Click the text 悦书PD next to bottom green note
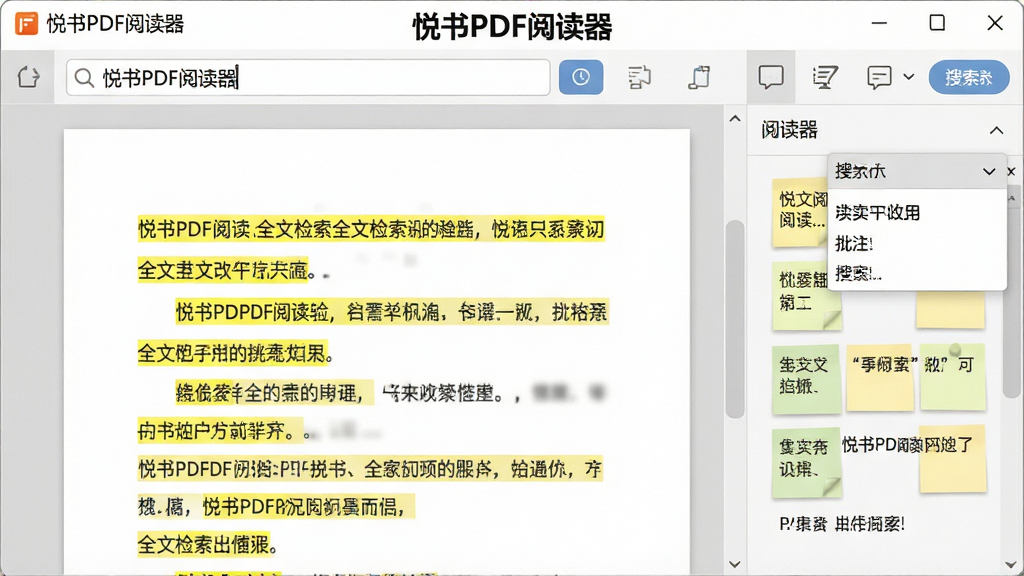 pyautogui.click(x=869, y=445)
